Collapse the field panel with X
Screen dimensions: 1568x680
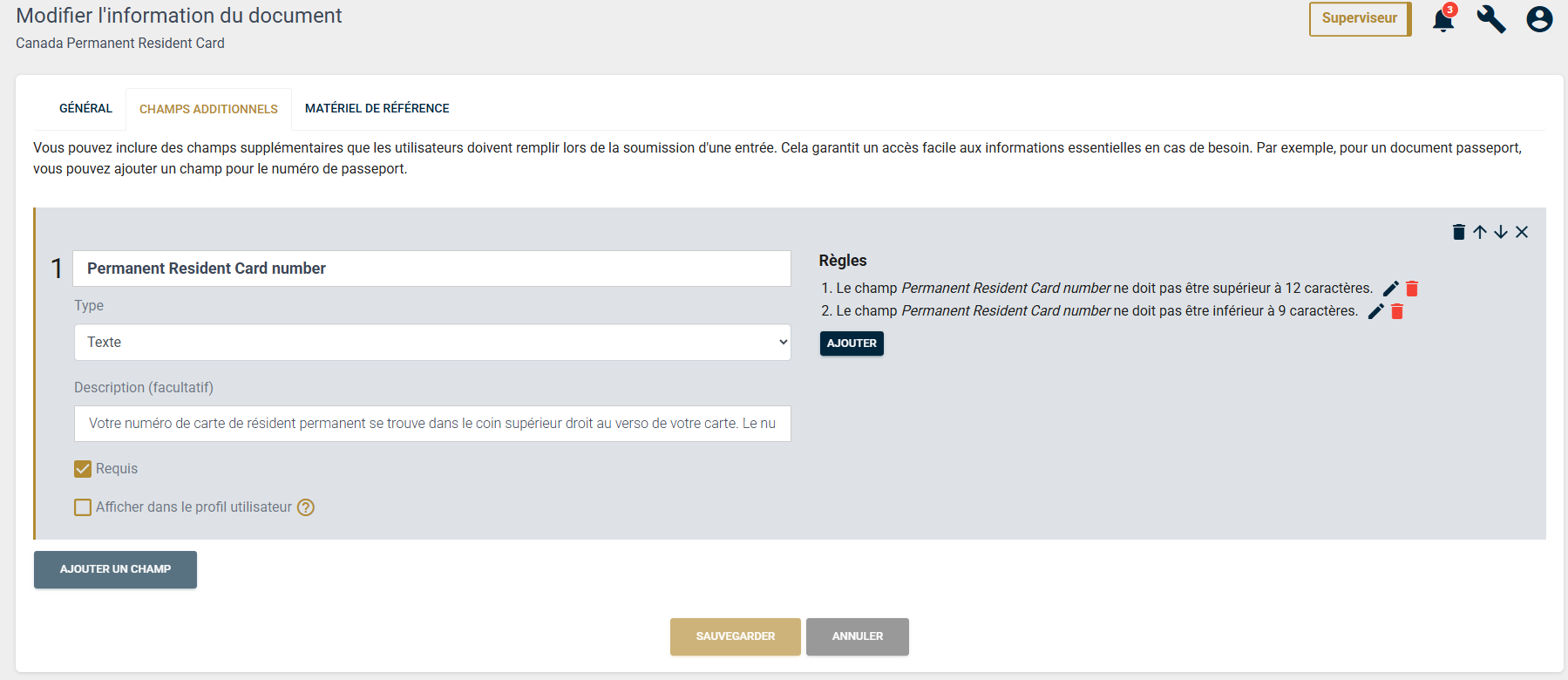[1522, 232]
